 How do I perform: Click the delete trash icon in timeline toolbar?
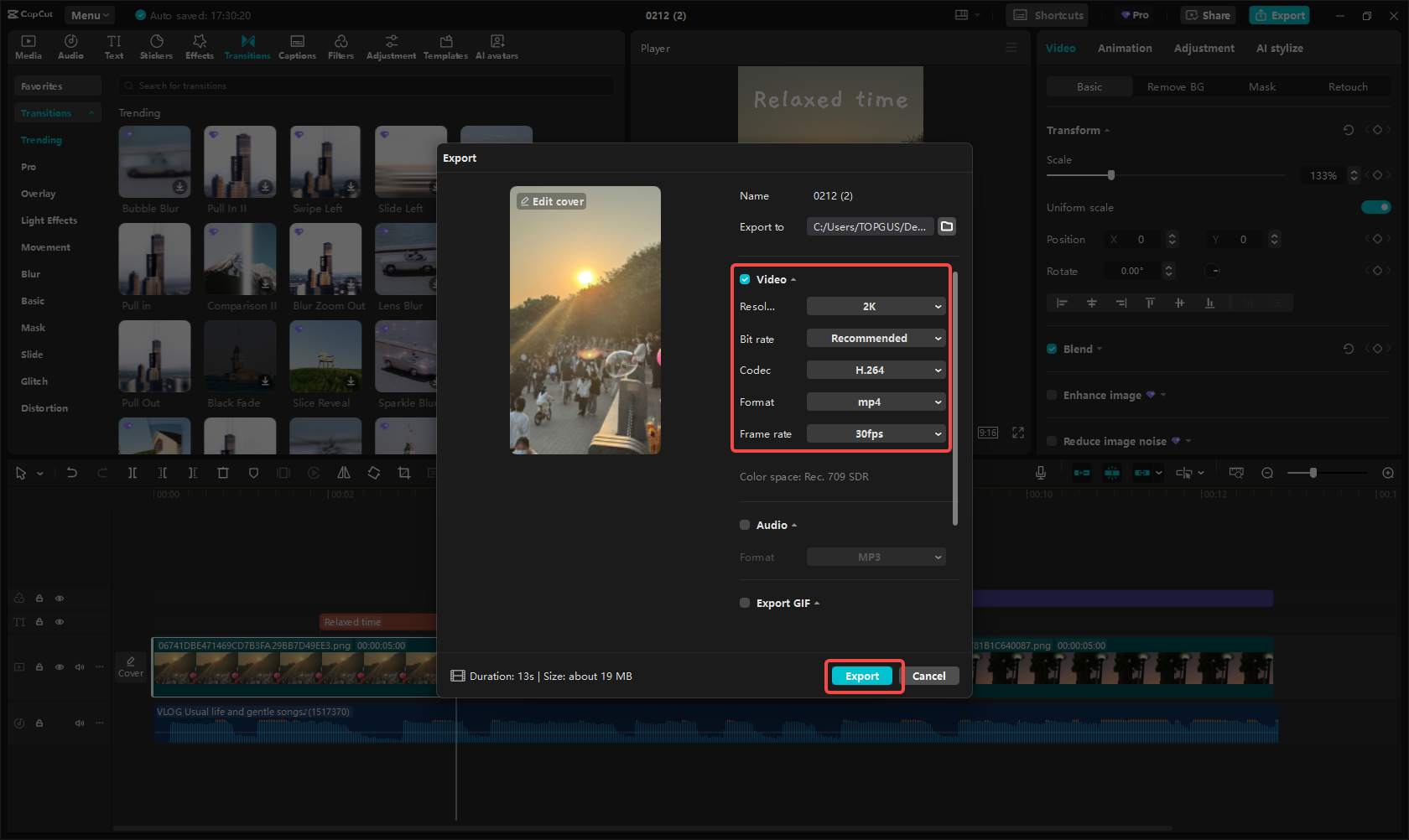point(223,473)
